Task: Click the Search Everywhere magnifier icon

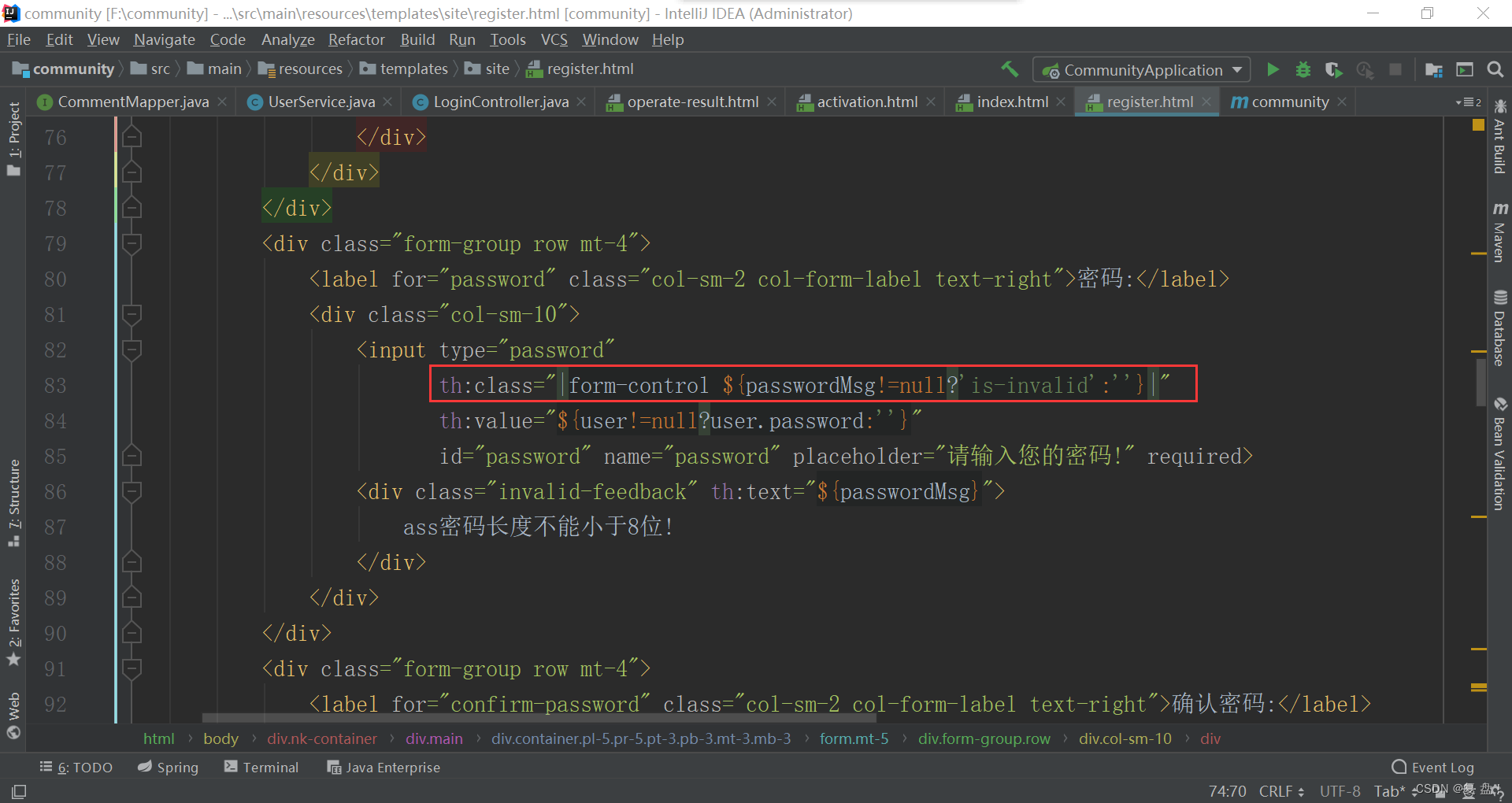Action: 1495,69
